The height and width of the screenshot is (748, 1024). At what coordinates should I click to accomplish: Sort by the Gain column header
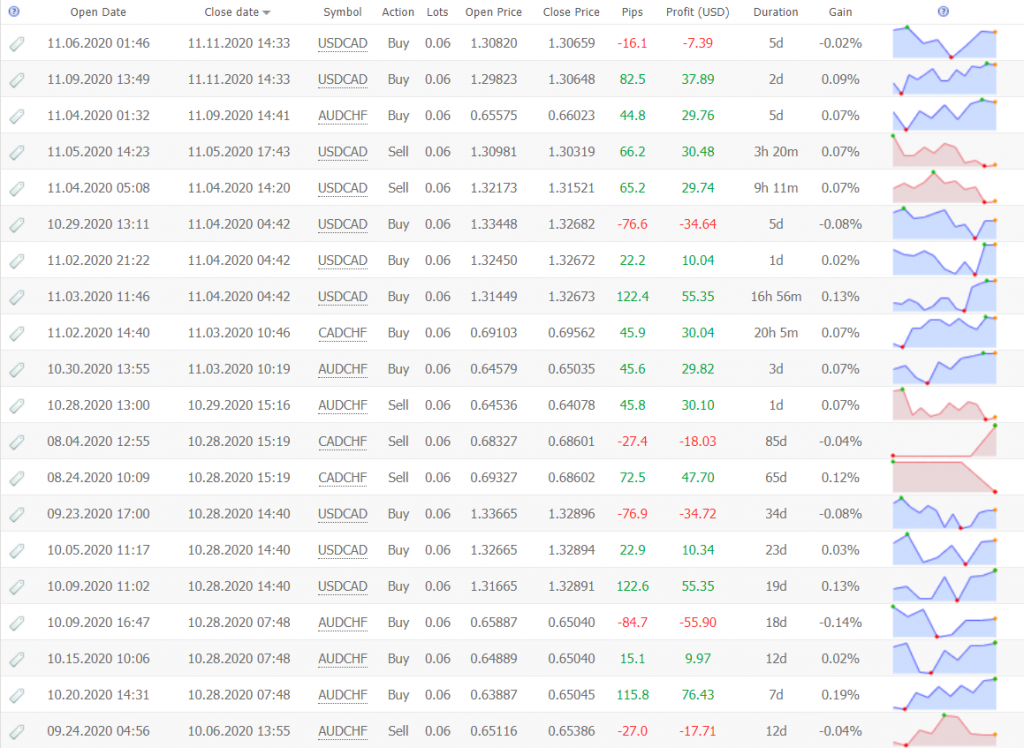pos(840,13)
